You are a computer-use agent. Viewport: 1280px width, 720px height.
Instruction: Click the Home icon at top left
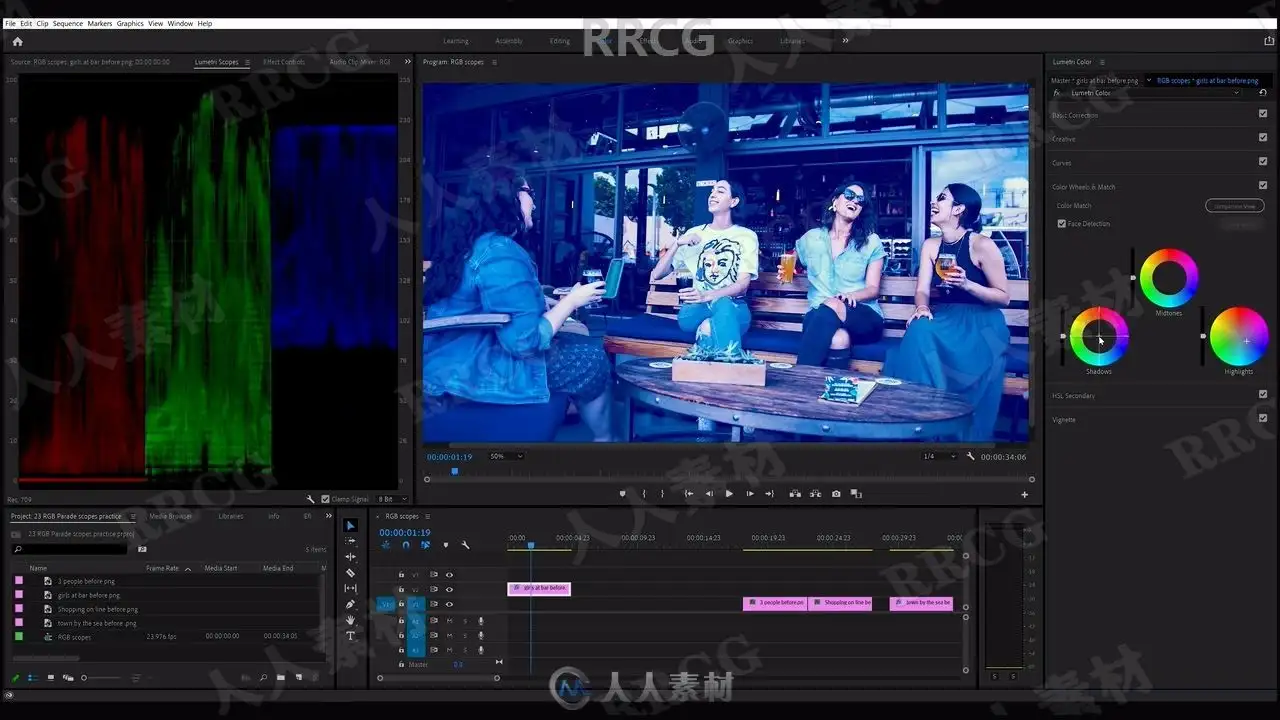(x=17, y=41)
